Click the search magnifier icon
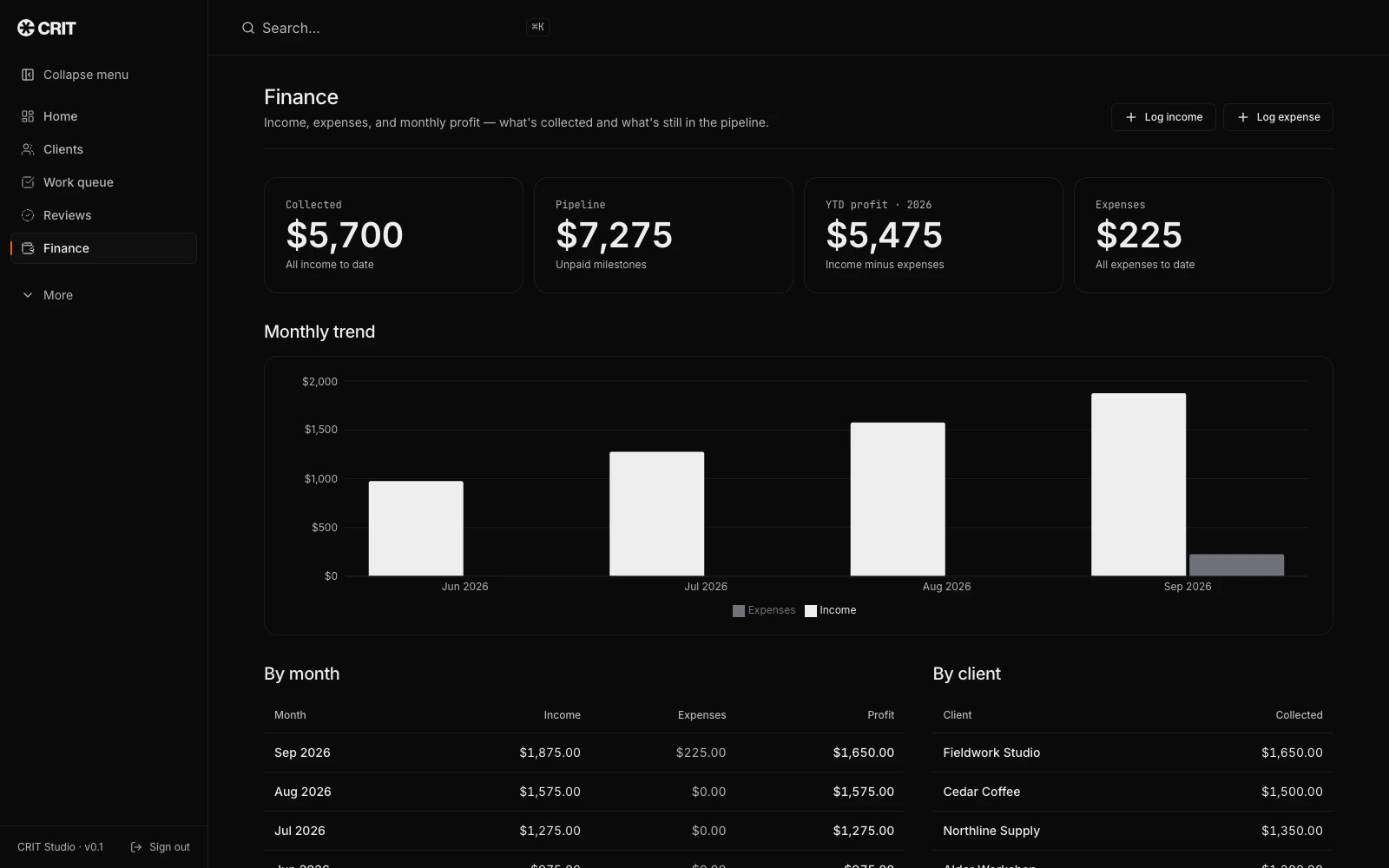Screen dimensions: 1389x868 coord(248,28)
